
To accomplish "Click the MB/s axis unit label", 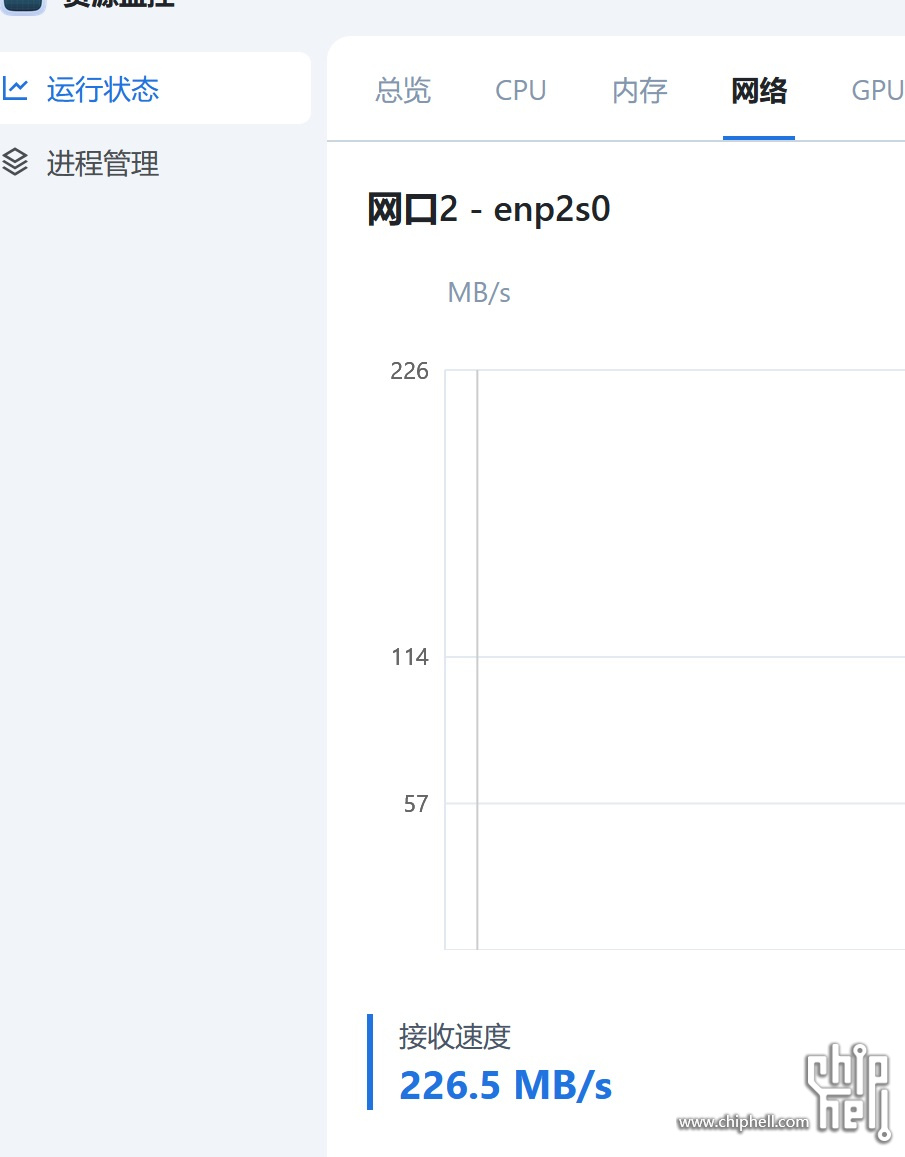I will 479,293.
